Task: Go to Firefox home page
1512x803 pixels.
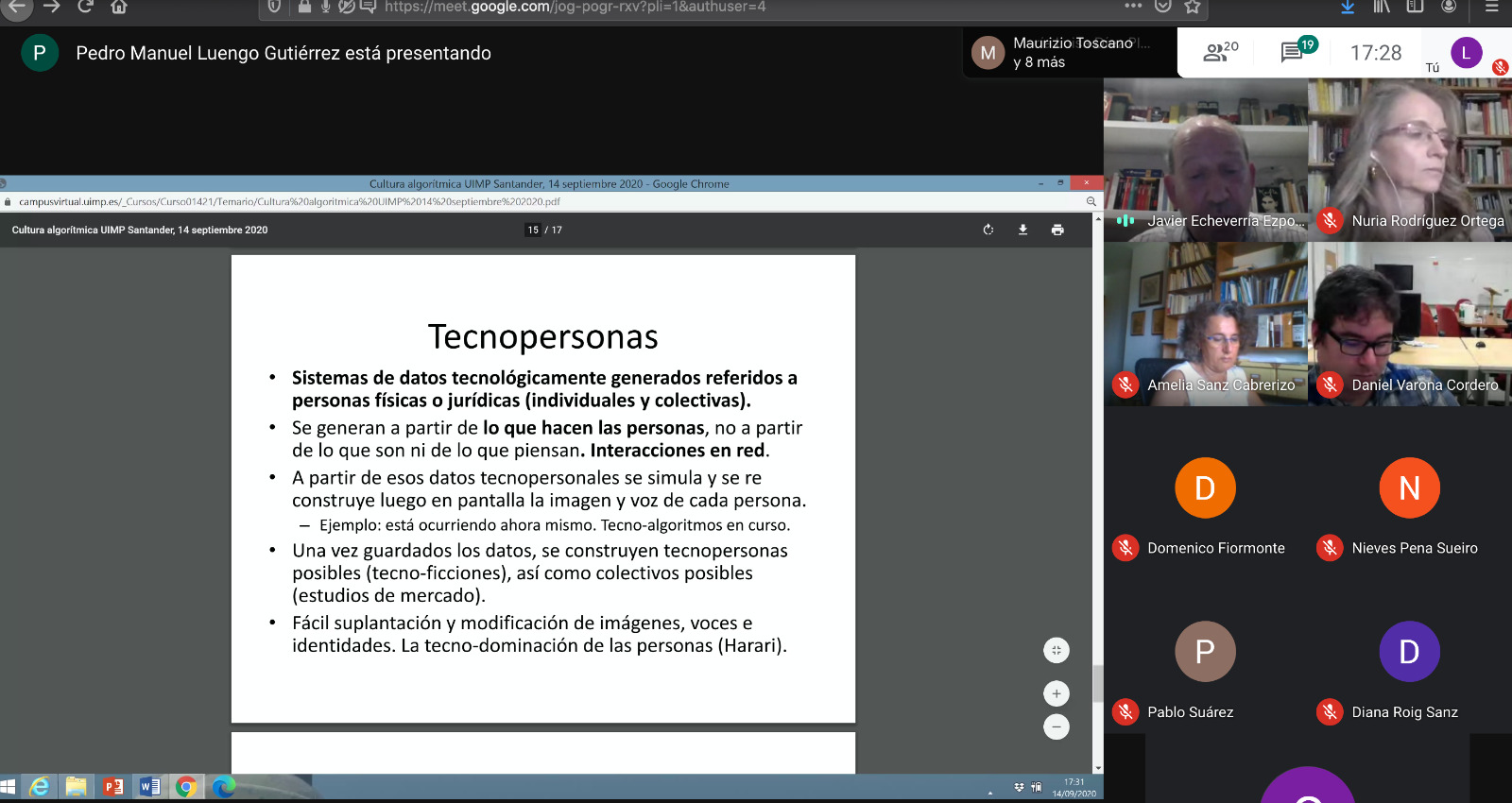Action: point(118,7)
